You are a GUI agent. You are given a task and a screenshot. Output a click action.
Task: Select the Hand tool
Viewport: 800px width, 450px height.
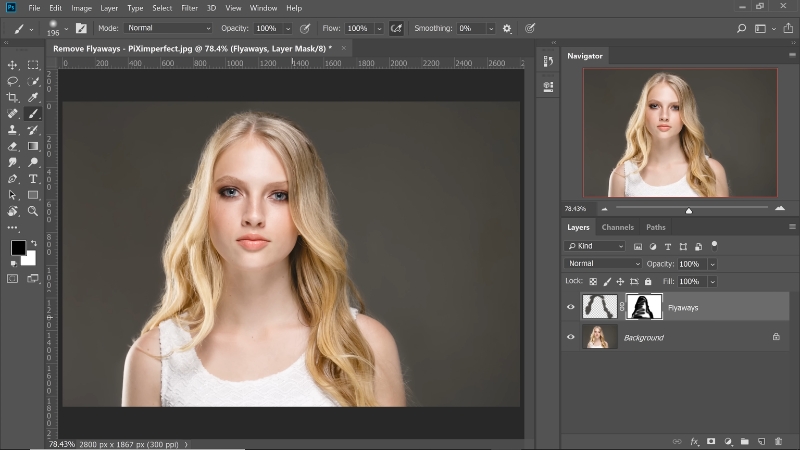12,211
